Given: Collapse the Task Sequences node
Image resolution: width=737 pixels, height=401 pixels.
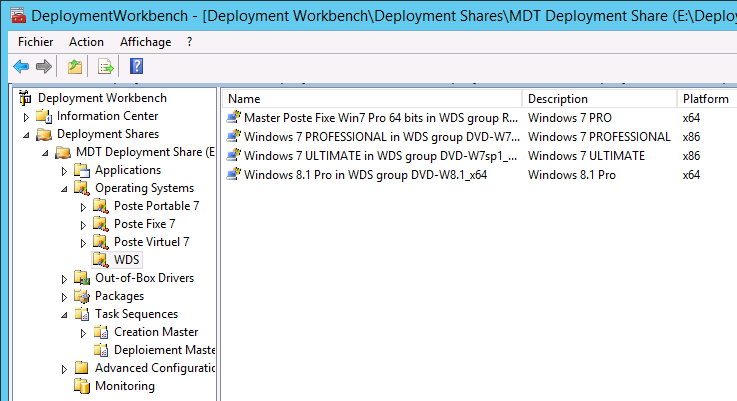Looking at the screenshot, I should click(65, 315).
